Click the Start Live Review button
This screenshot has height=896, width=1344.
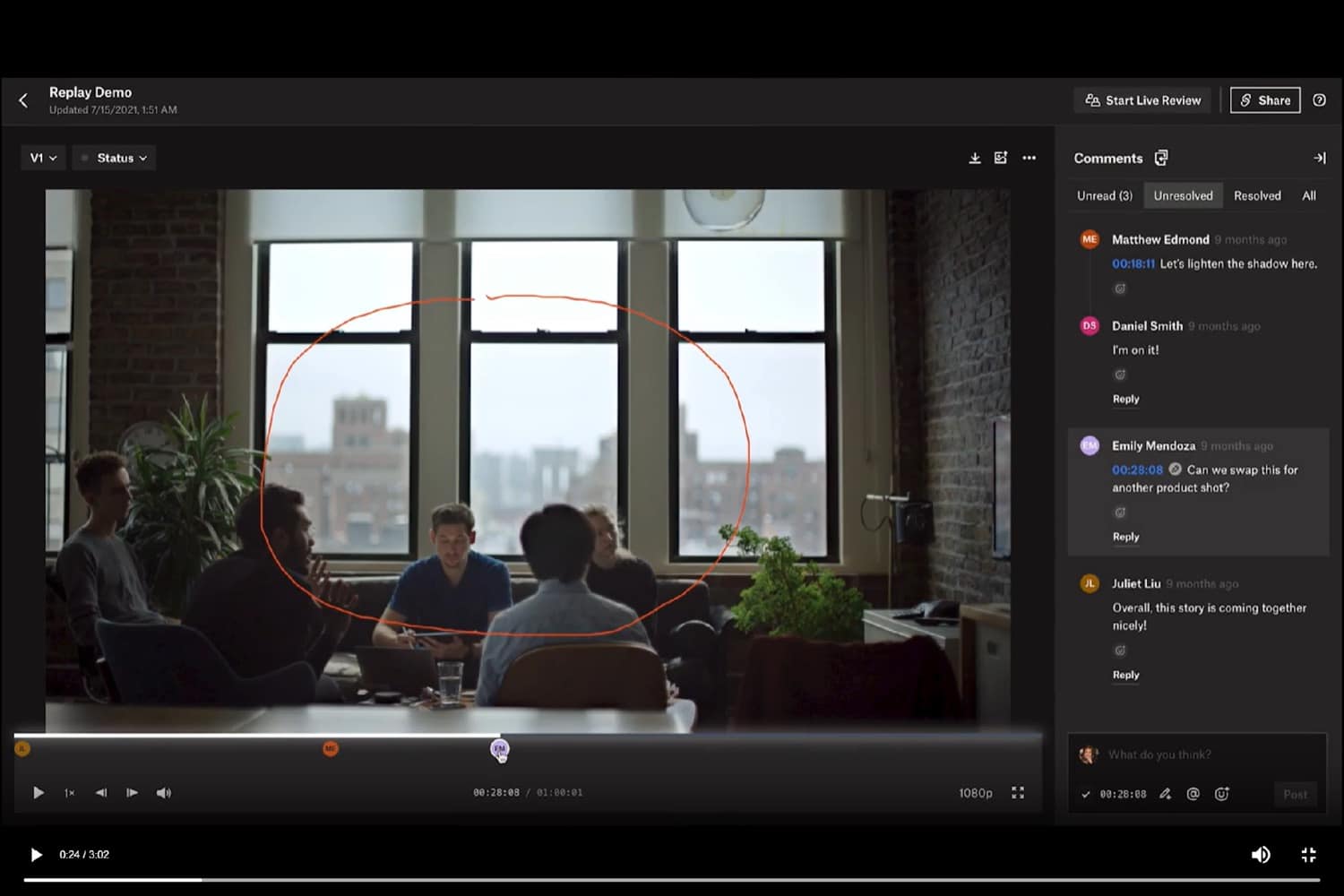coord(1142,100)
